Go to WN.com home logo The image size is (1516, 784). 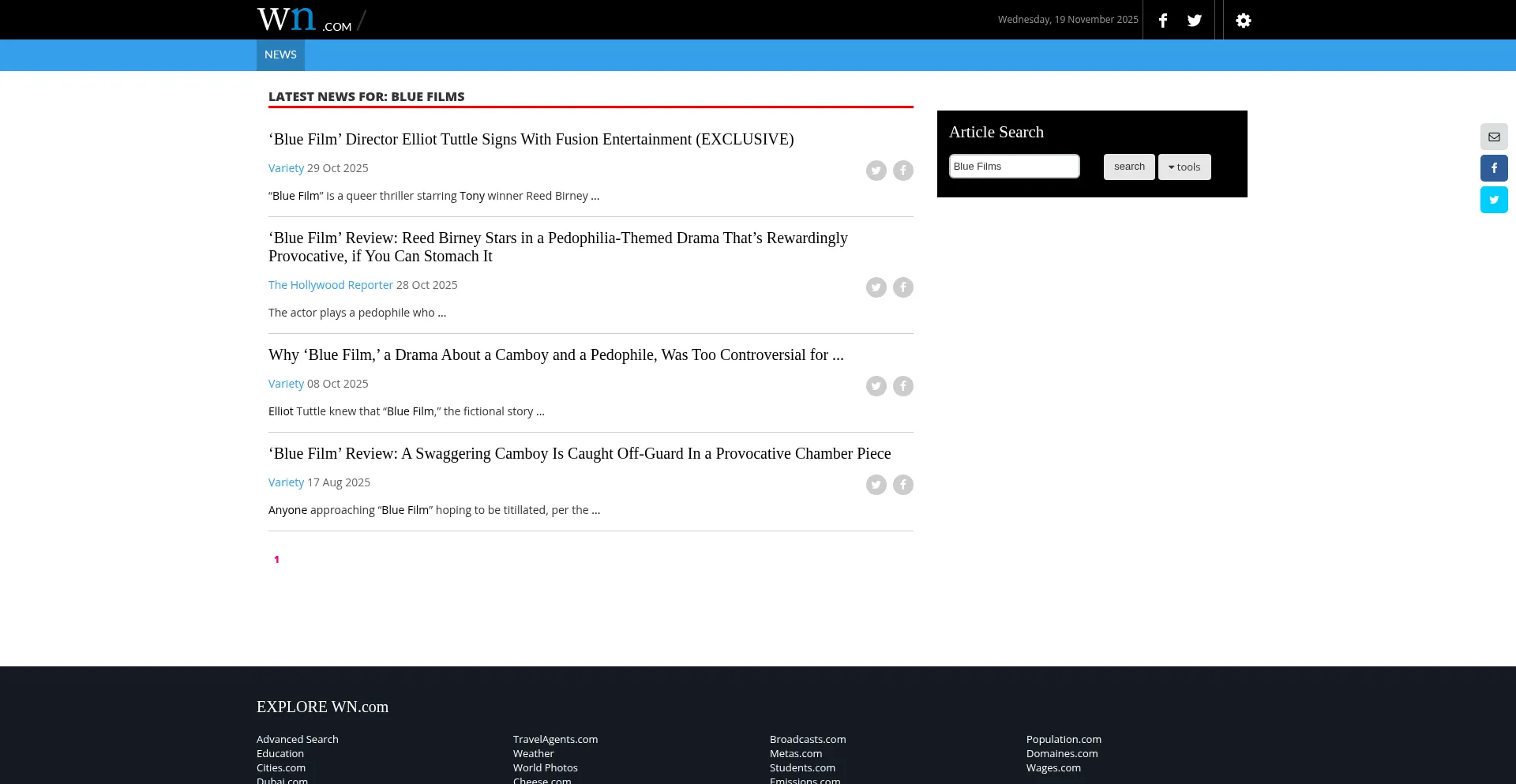(304, 20)
